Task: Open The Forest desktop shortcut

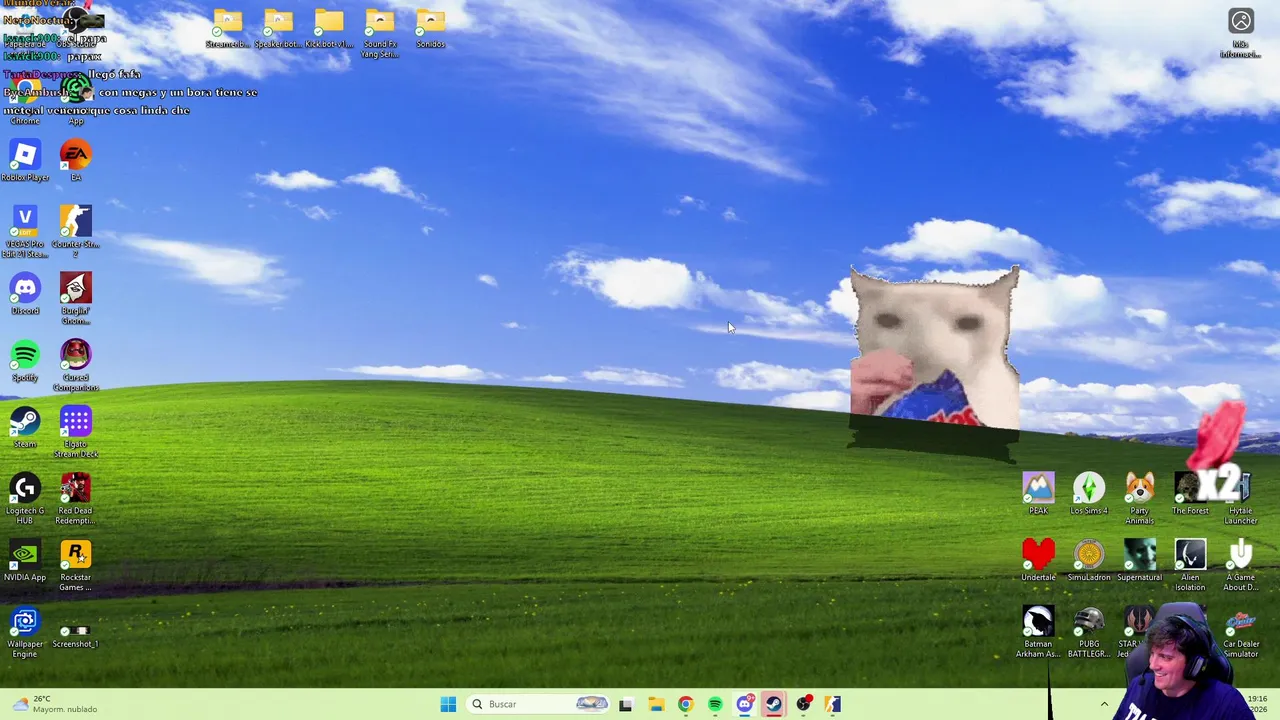Action: coord(1190,494)
